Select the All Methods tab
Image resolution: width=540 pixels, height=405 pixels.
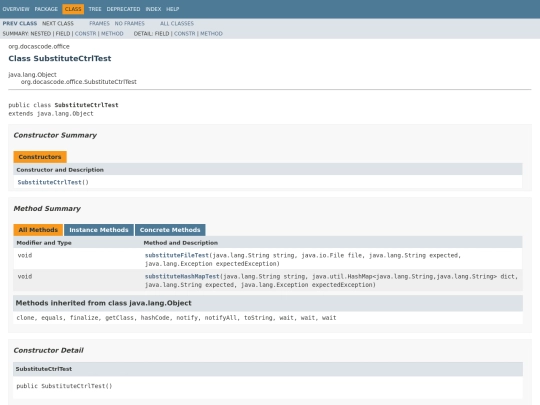coord(38,230)
